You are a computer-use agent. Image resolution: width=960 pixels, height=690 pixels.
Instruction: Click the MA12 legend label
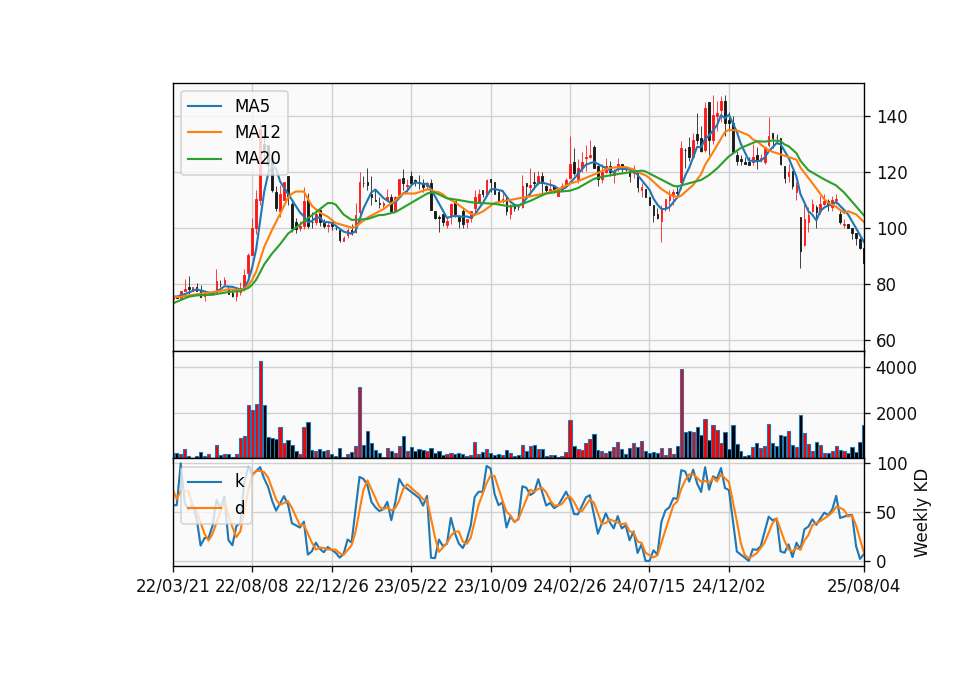(x=257, y=132)
